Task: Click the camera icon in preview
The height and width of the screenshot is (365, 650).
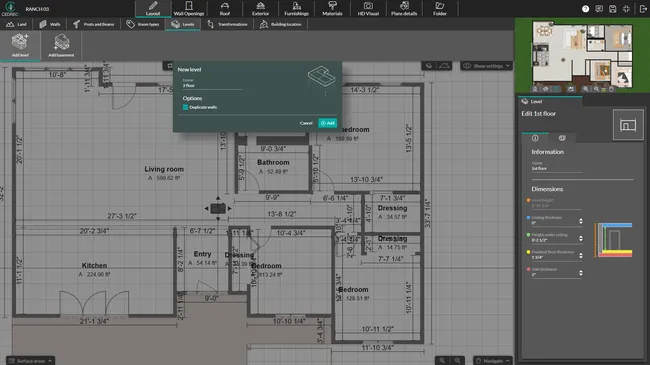Action: coord(571,89)
